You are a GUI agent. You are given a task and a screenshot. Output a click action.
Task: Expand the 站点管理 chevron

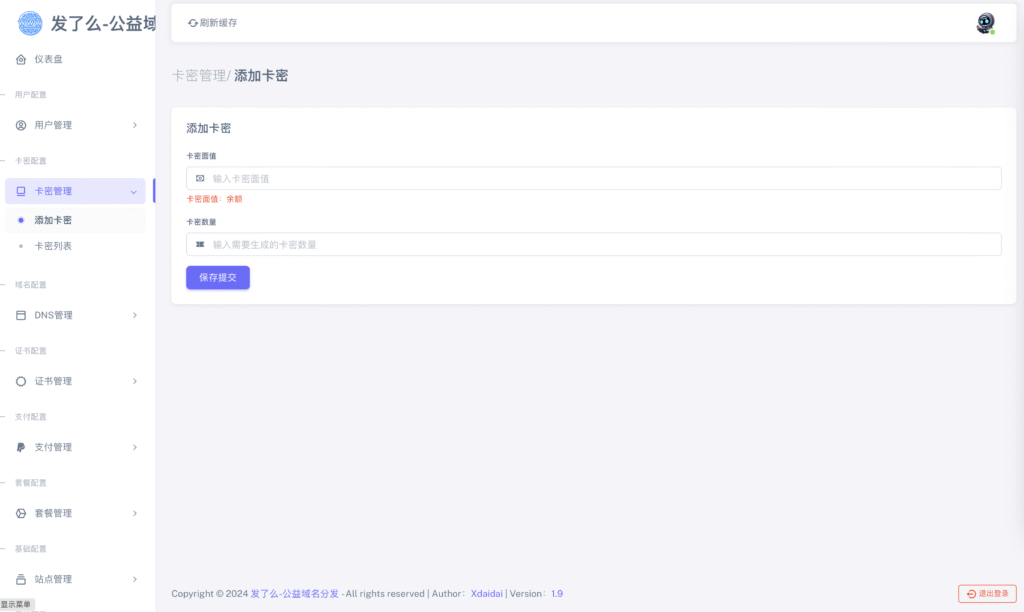click(x=135, y=579)
